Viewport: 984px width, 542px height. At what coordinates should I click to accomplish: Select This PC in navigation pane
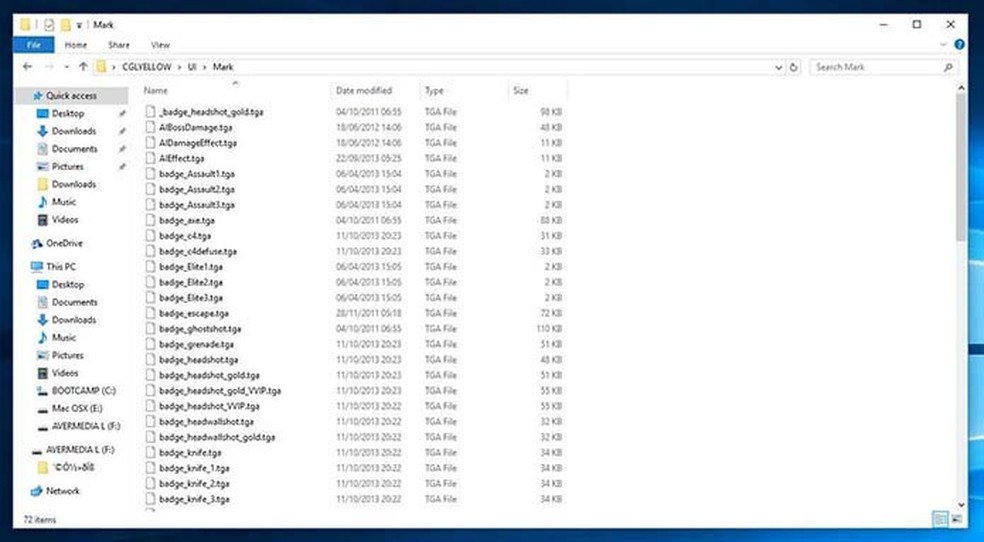pos(60,267)
